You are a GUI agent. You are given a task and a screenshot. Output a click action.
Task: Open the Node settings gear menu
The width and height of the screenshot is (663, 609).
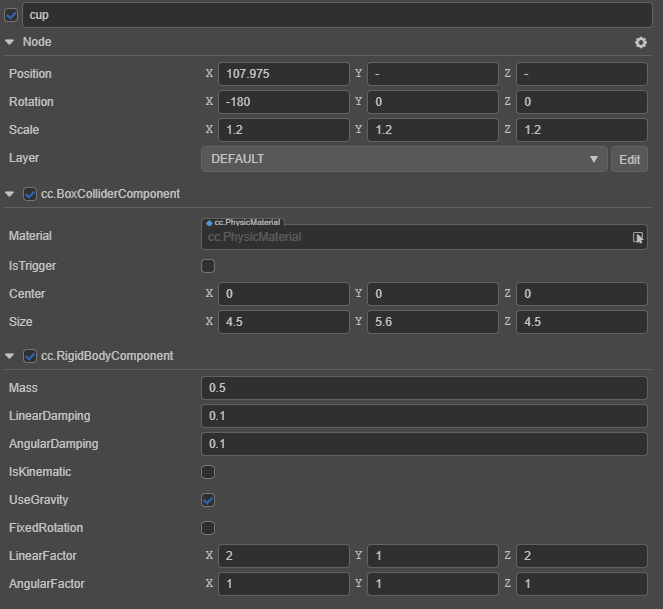(641, 42)
